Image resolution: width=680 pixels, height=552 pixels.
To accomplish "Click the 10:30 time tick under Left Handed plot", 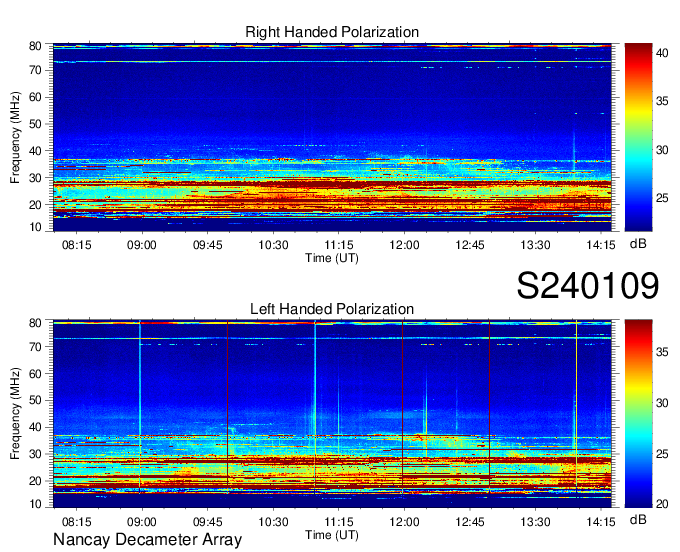I will [x=273, y=522].
